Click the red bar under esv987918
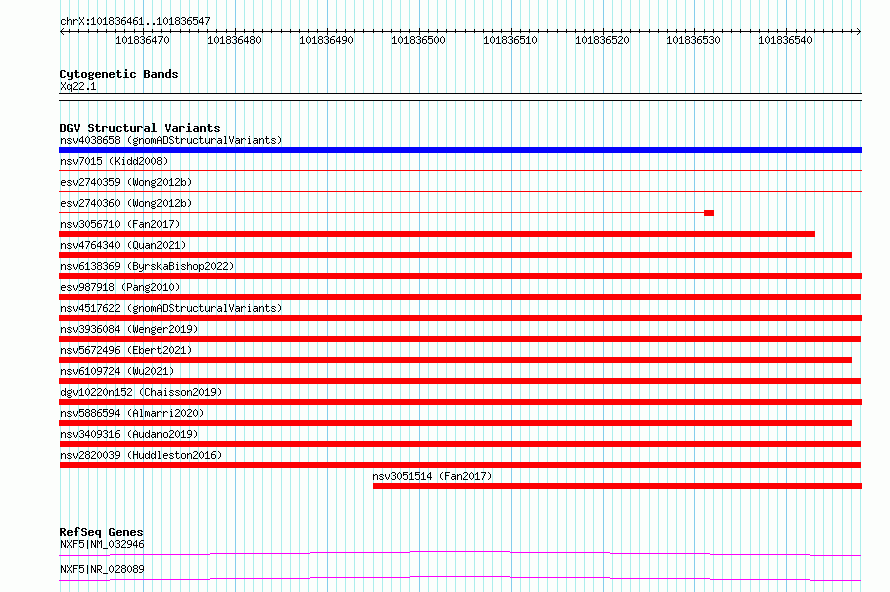This screenshot has height=592, width=890. click(460, 297)
